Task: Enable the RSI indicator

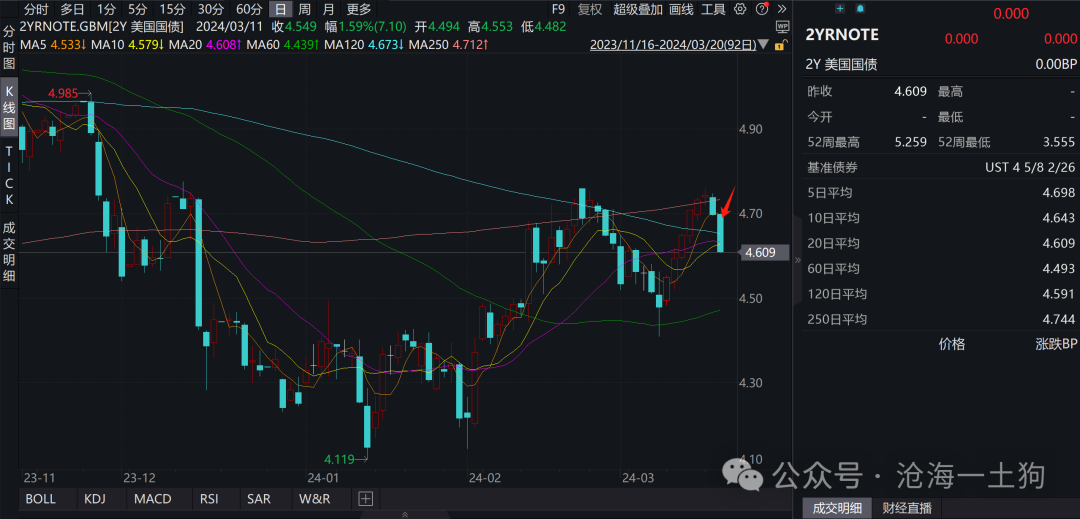Action: pyautogui.click(x=209, y=498)
